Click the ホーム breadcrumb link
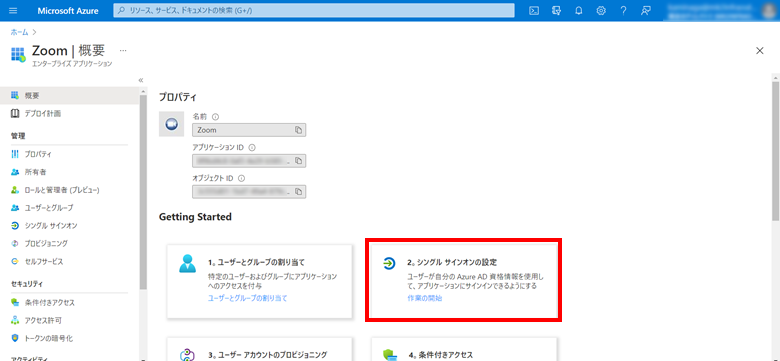 coord(19,32)
